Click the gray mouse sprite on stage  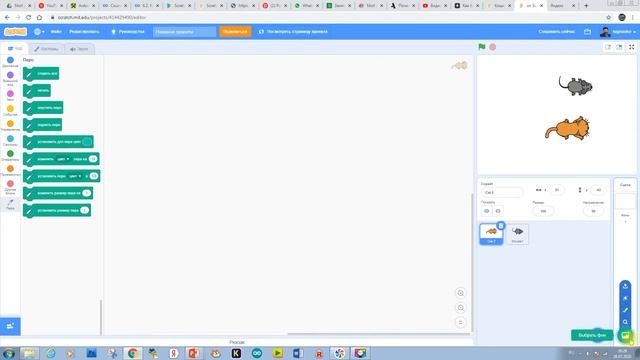point(576,86)
